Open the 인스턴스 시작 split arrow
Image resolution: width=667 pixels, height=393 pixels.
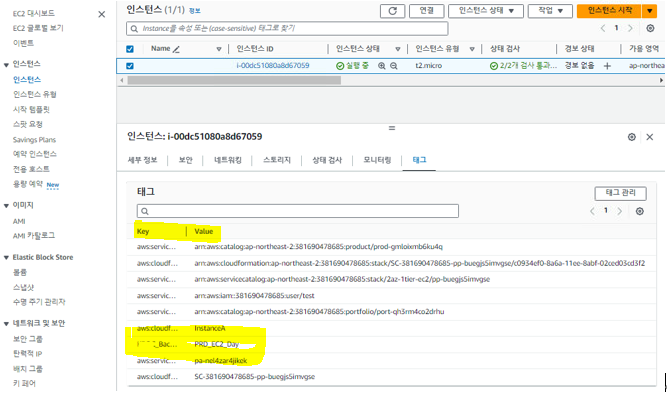(x=649, y=11)
